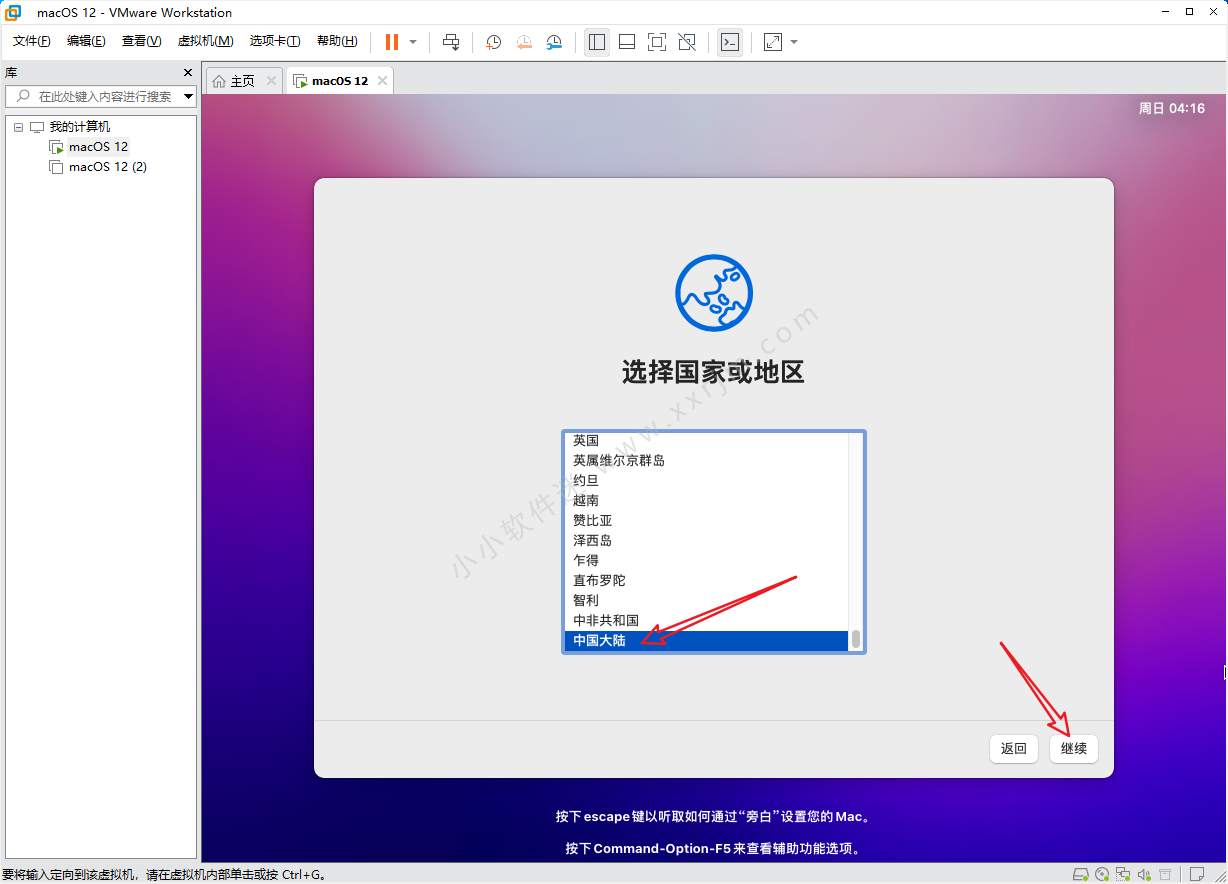Click the orange pause virtual machine icon
This screenshot has width=1228, height=884.
[x=391, y=42]
